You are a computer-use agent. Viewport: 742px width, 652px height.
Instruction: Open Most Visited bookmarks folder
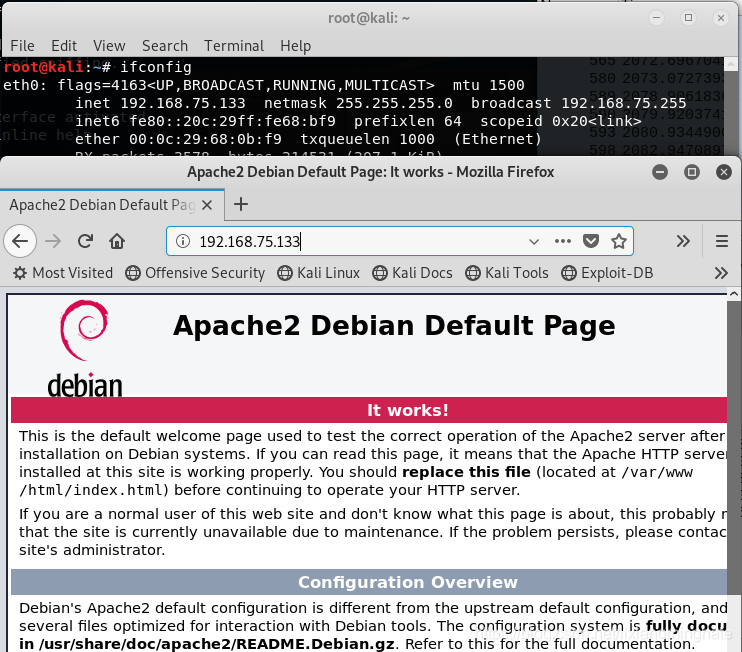63,273
